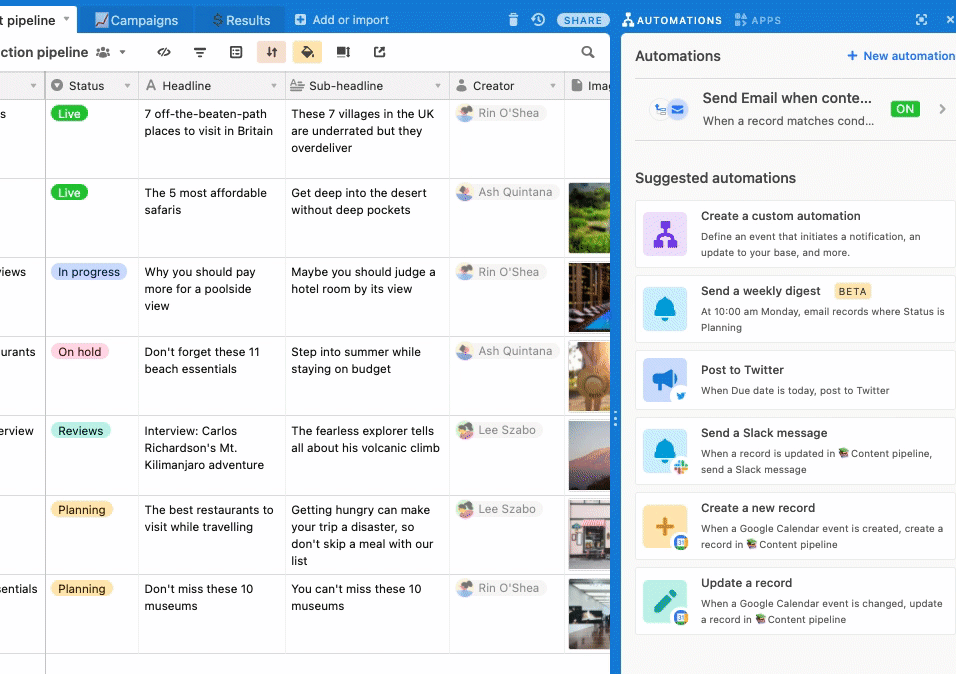Click the Image column header
Screen dimensions: 956x674
click(588, 86)
